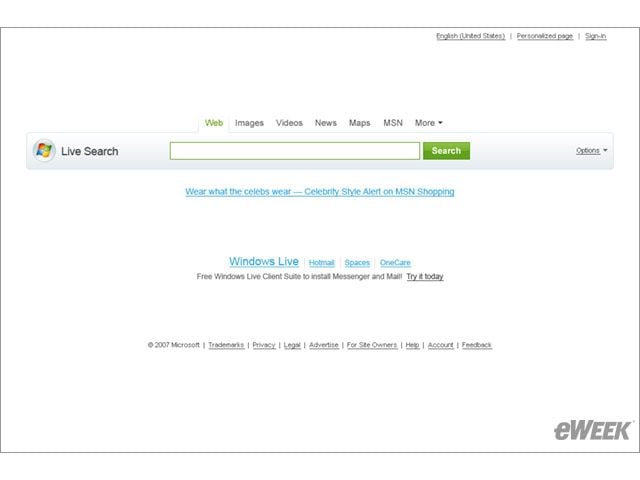Open the Maps tab
Viewport: 640px width, 480px height.
click(x=360, y=123)
